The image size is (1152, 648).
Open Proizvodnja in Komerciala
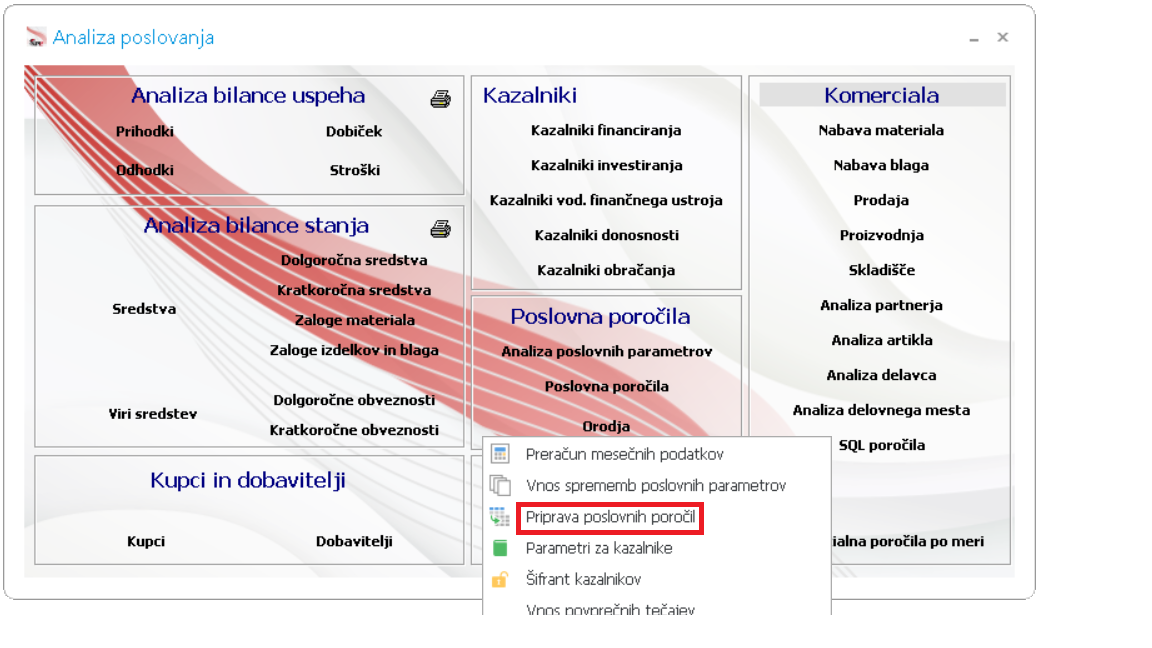(x=882, y=235)
